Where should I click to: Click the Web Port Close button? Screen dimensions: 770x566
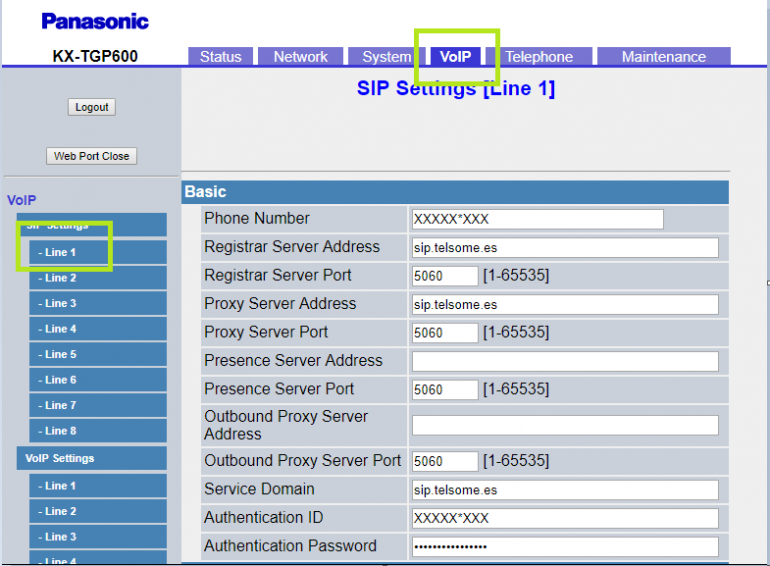pos(91,156)
